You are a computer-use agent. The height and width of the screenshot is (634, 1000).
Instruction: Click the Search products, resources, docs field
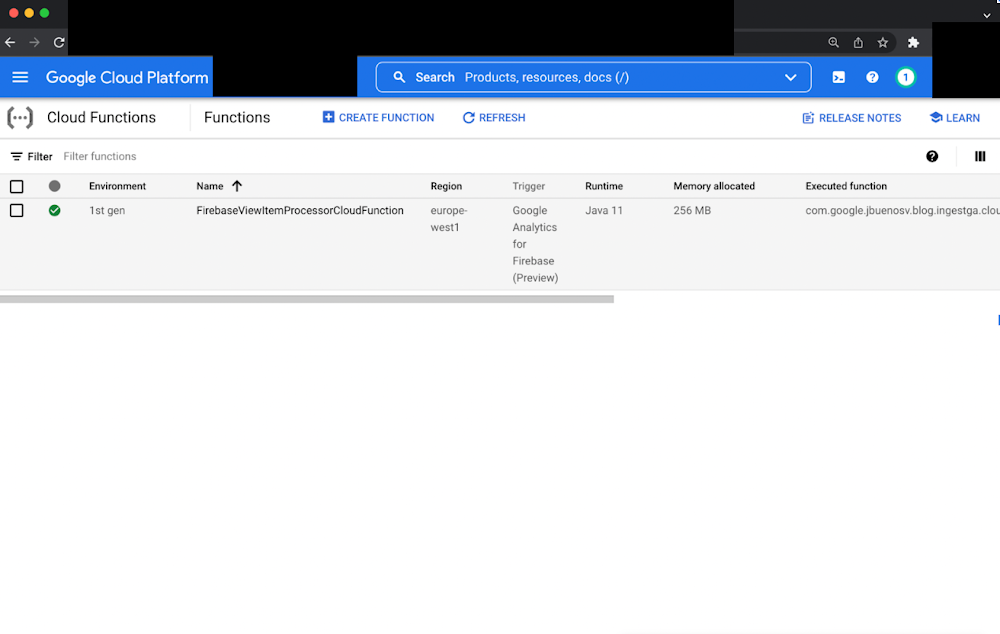tap(593, 77)
